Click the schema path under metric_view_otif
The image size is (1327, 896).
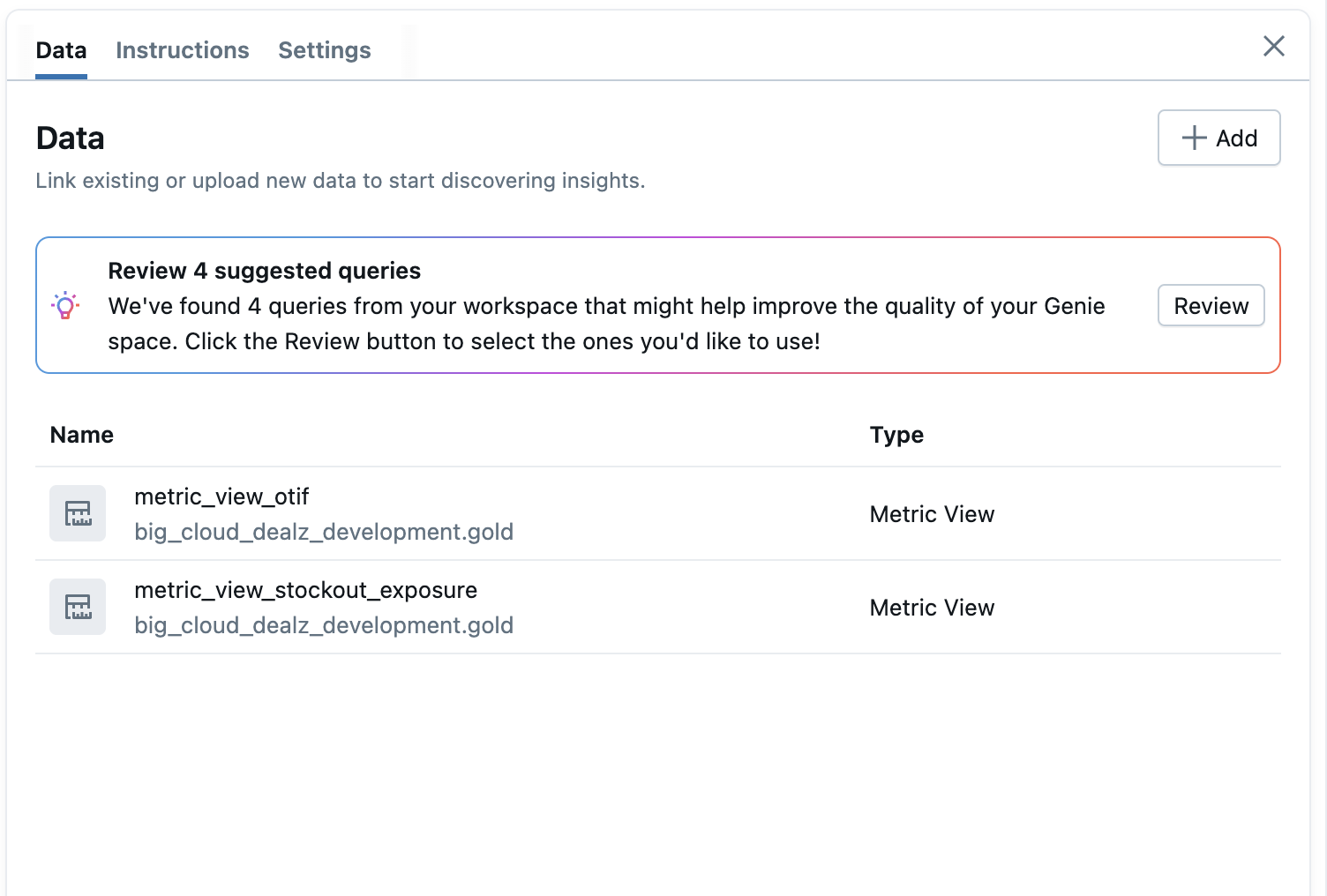pyautogui.click(x=324, y=532)
